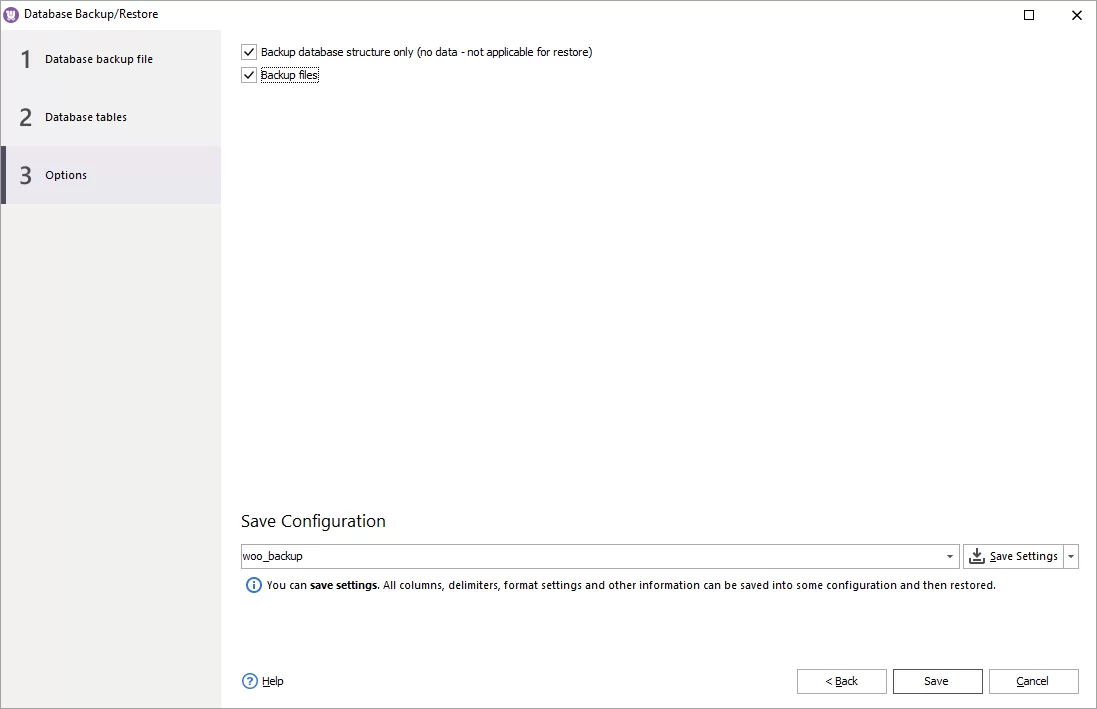Image resolution: width=1097 pixels, height=709 pixels.
Task: Uncheck the Backup files option
Action: pos(248,74)
